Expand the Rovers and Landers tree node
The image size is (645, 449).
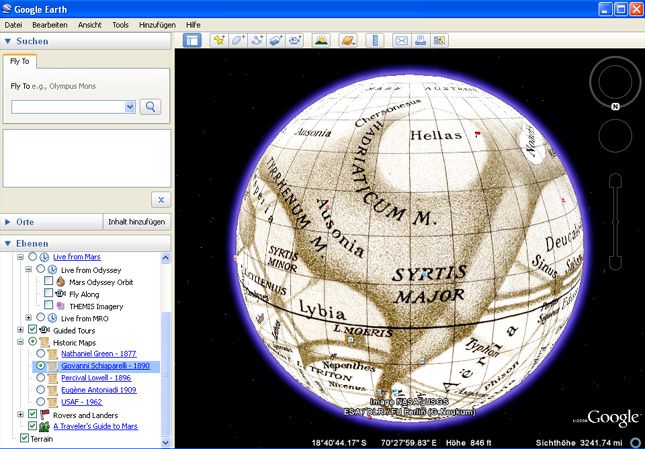(x=20, y=414)
